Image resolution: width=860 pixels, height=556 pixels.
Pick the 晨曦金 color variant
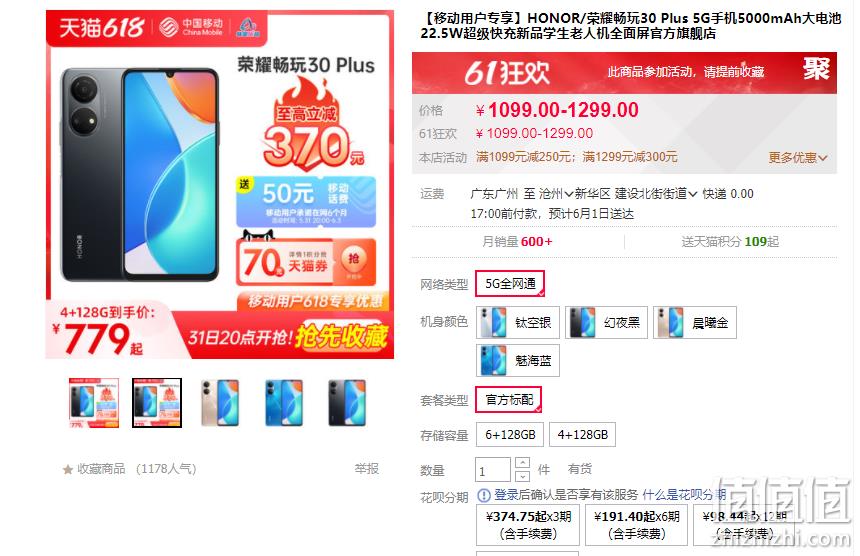pos(694,322)
